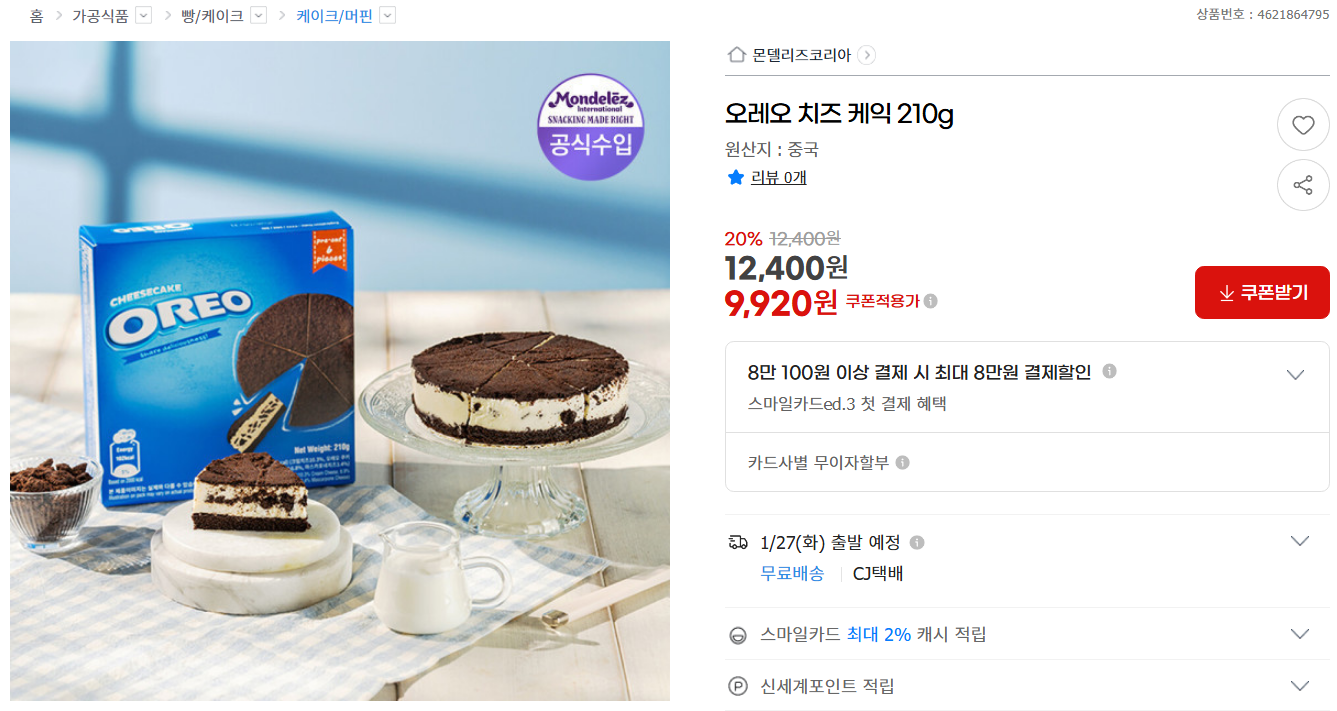1337x711 pixels.
Task: Click info icon beside 쿠폰적용가
Action: [x=931, y=301]
